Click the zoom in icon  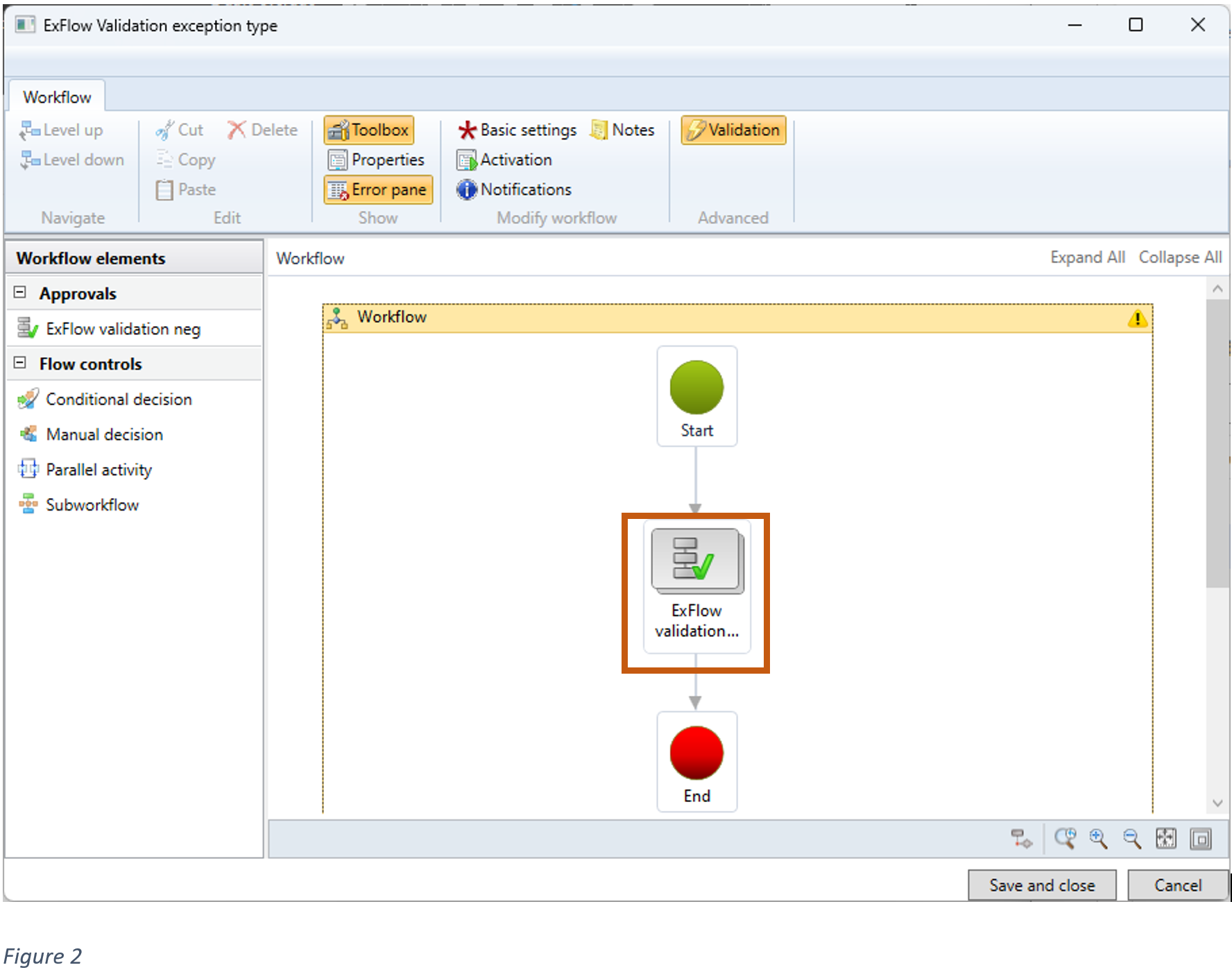[x=1098, y=839]
